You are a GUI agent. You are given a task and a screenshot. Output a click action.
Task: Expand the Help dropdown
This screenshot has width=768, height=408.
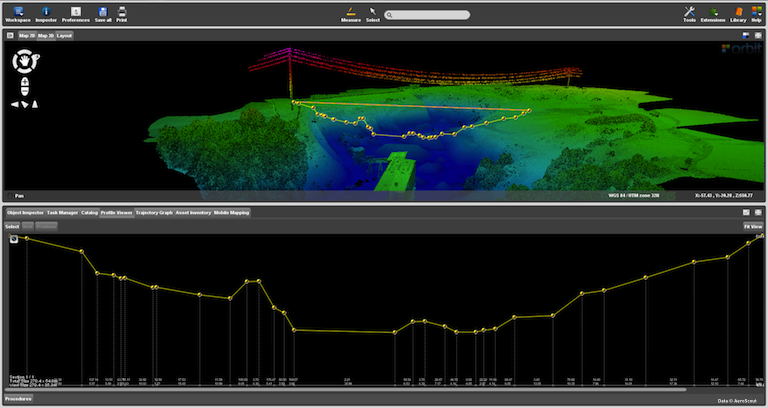[756, 11]
